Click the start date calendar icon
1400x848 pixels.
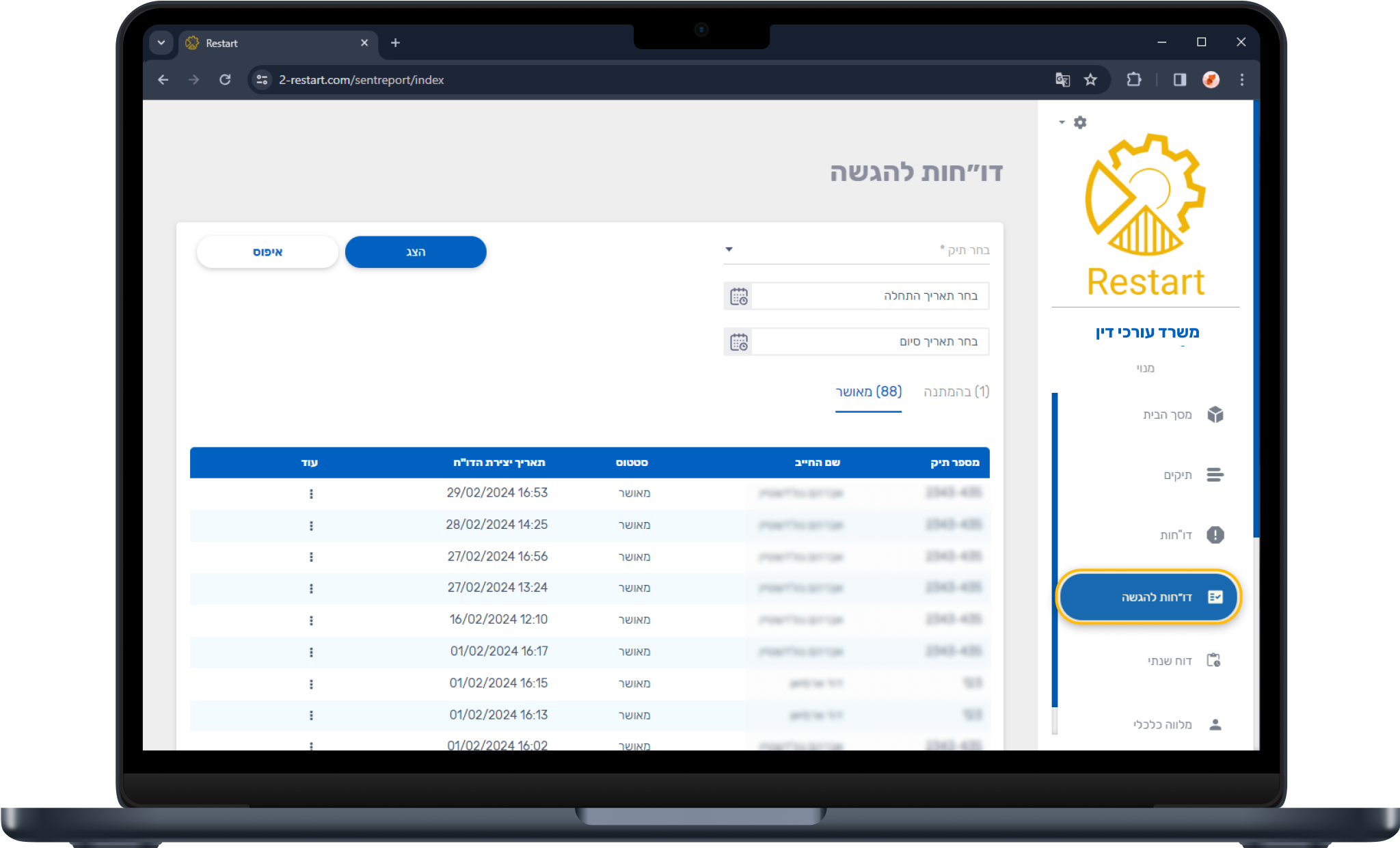(739, 297)
